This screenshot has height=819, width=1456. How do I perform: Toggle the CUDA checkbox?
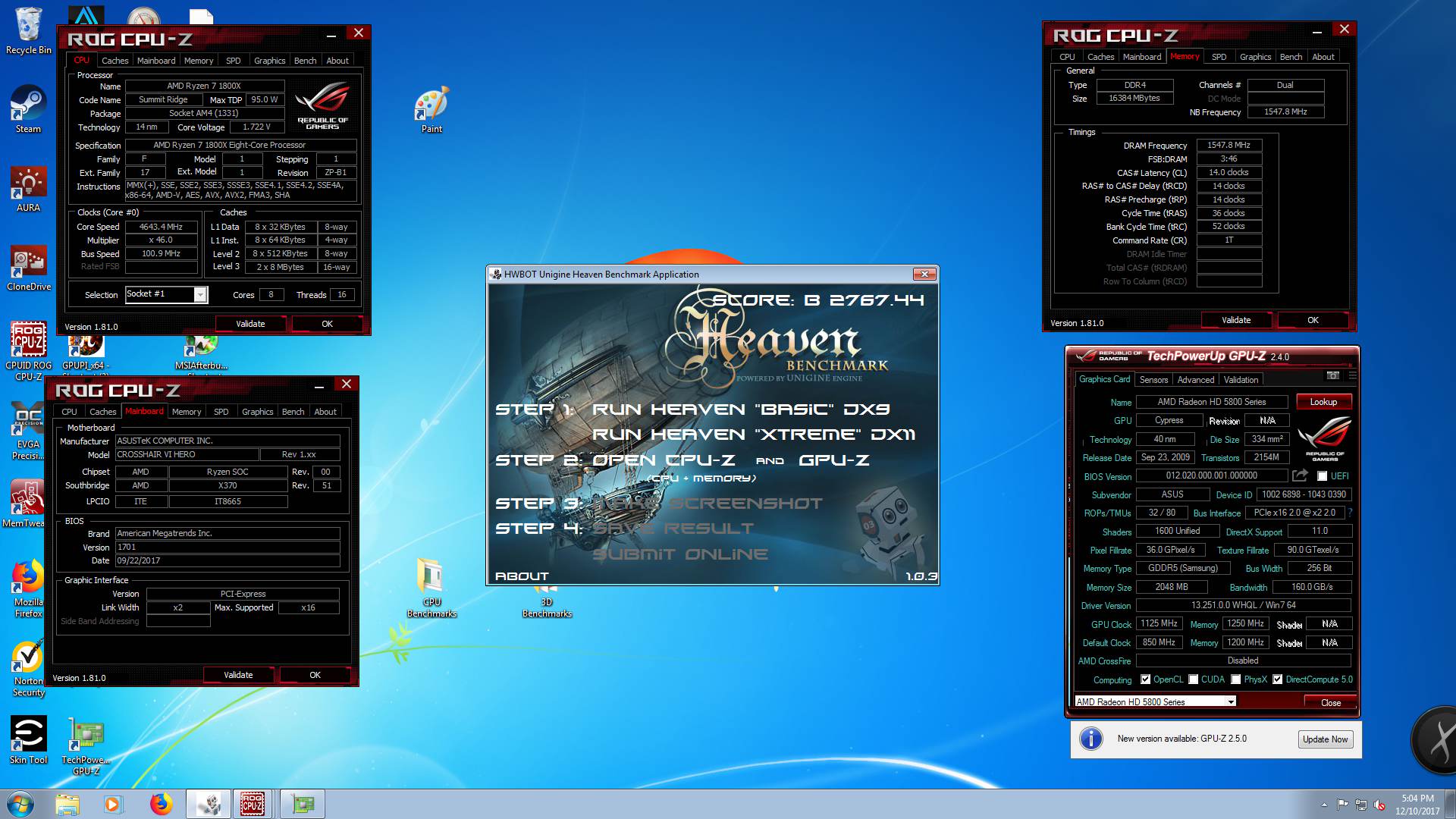pos(1193,679)
